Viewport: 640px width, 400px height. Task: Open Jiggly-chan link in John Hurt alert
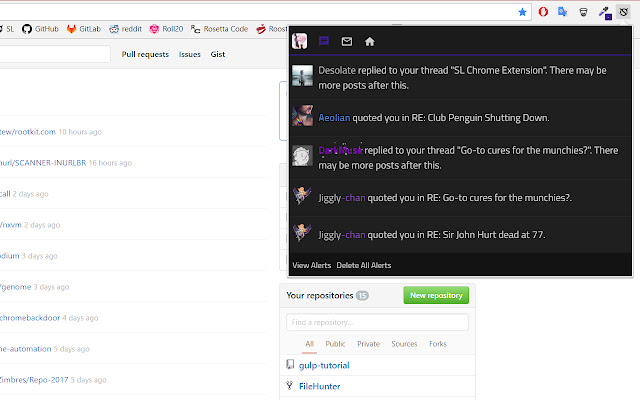pos(342,235)
